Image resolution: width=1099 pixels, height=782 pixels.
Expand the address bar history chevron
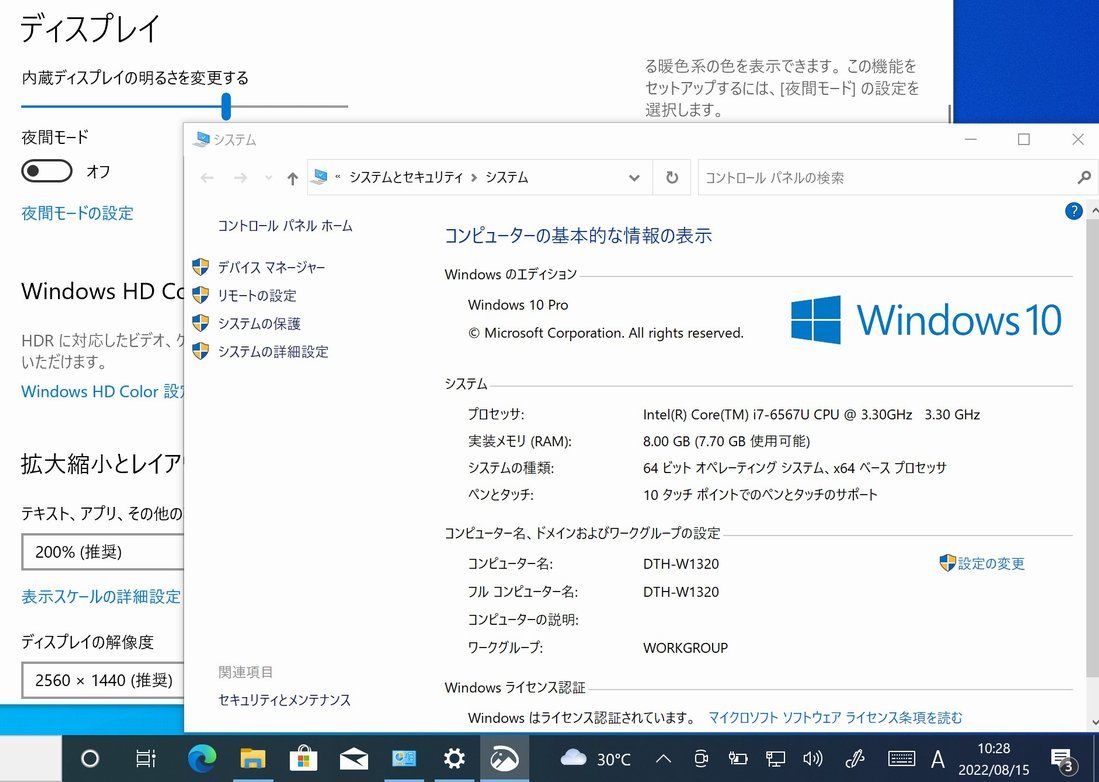point(634,178)
